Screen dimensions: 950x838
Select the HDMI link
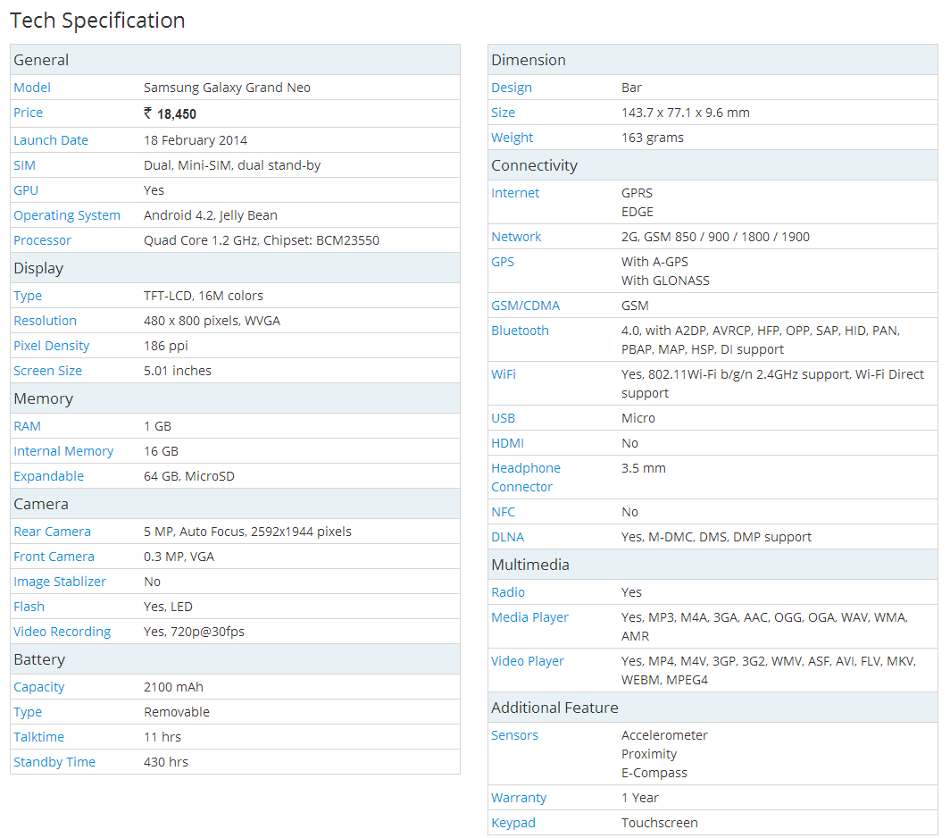click(507, 444)
